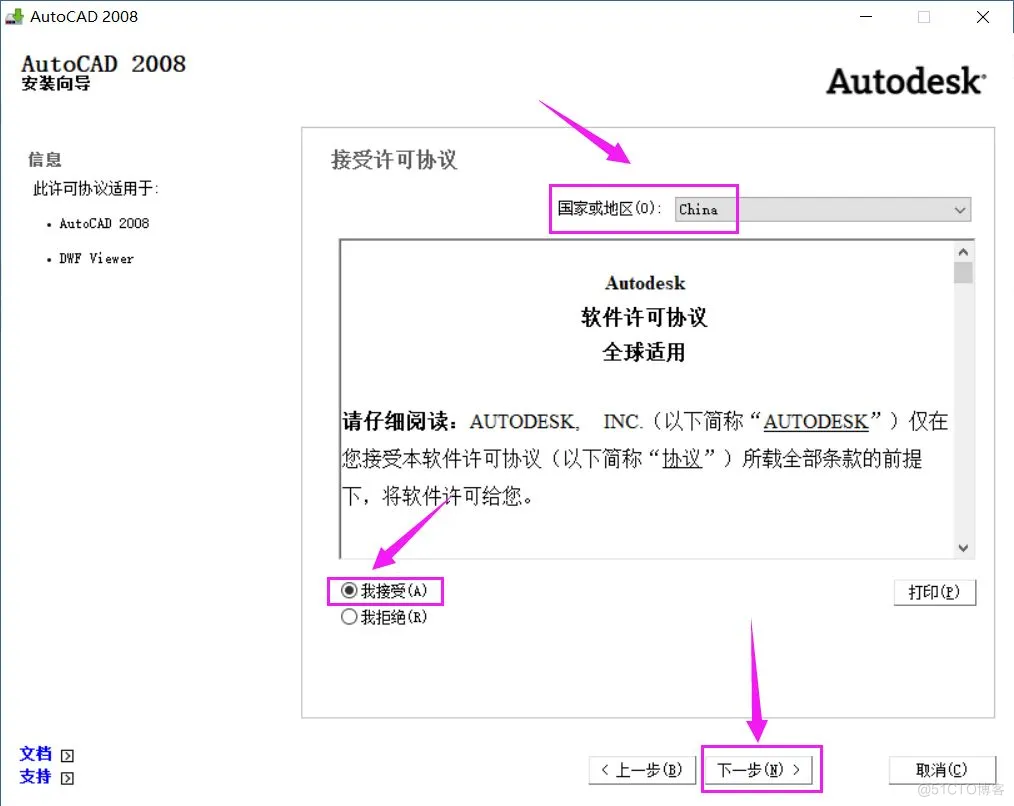This screenshot has height=806, width=1014.
Task: Click the license scrollbar up arrow
Action: pos(963,252)
